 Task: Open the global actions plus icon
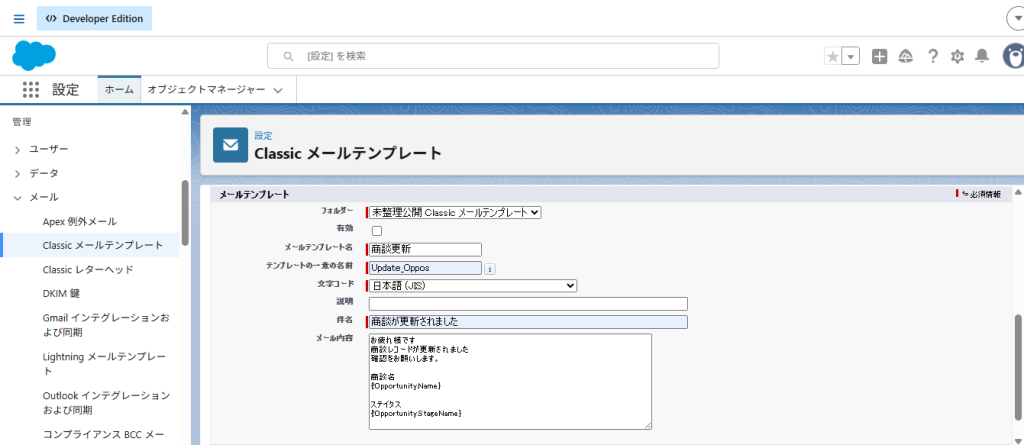pyautogui.click(x=880, y=57)
